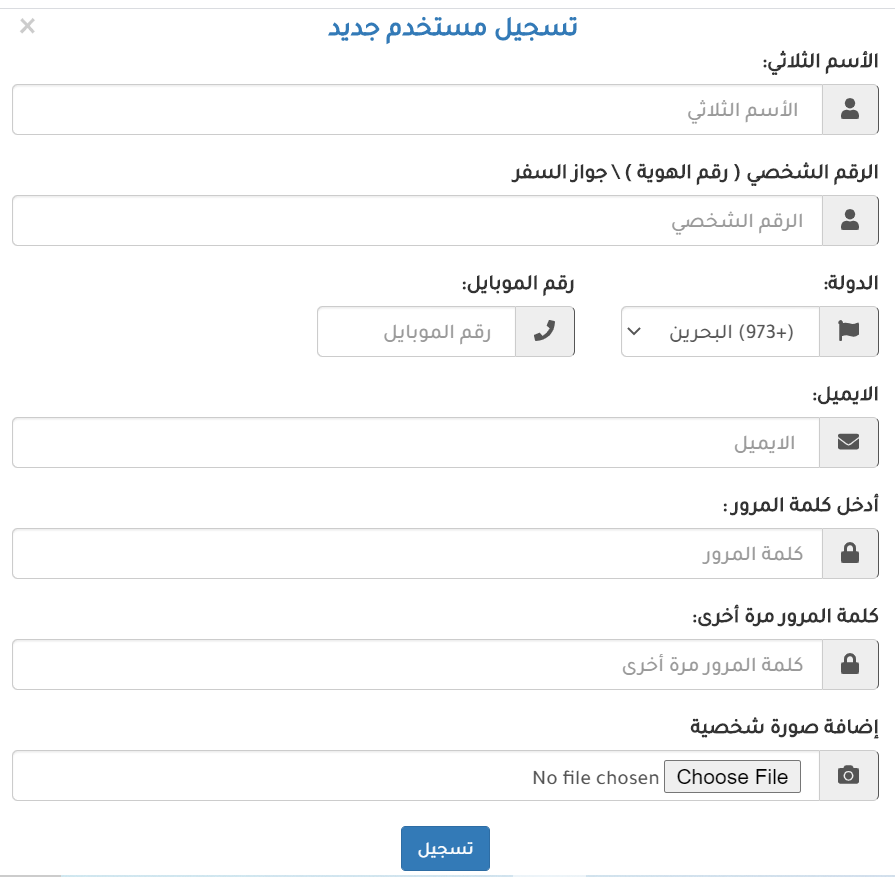This screenshot has width=895, height=877.
Task: Click the الايميل email input field
Action: pyautogui.click(x=415, y=443)
